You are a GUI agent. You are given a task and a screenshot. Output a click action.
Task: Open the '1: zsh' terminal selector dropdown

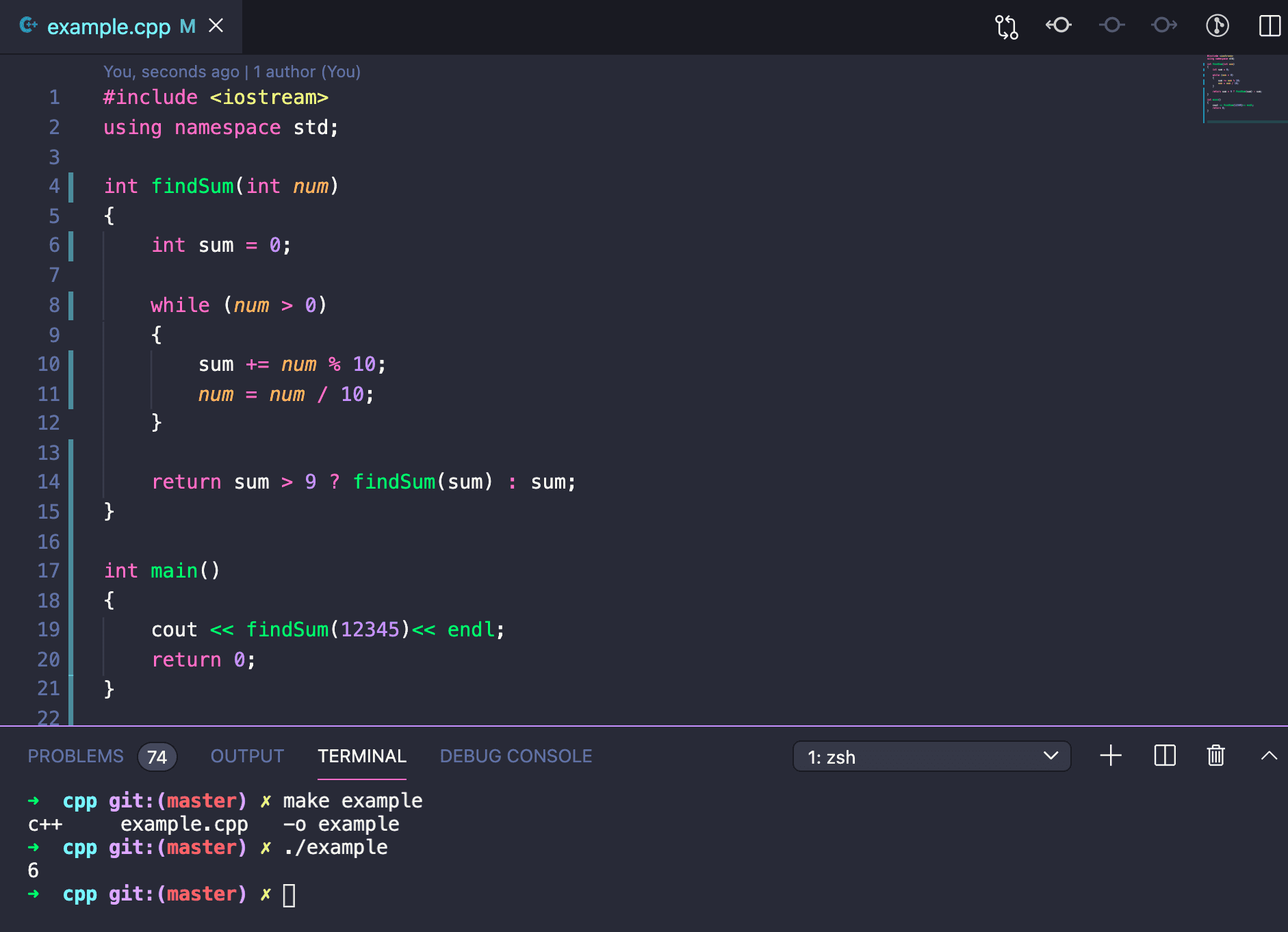coord(931,757)
